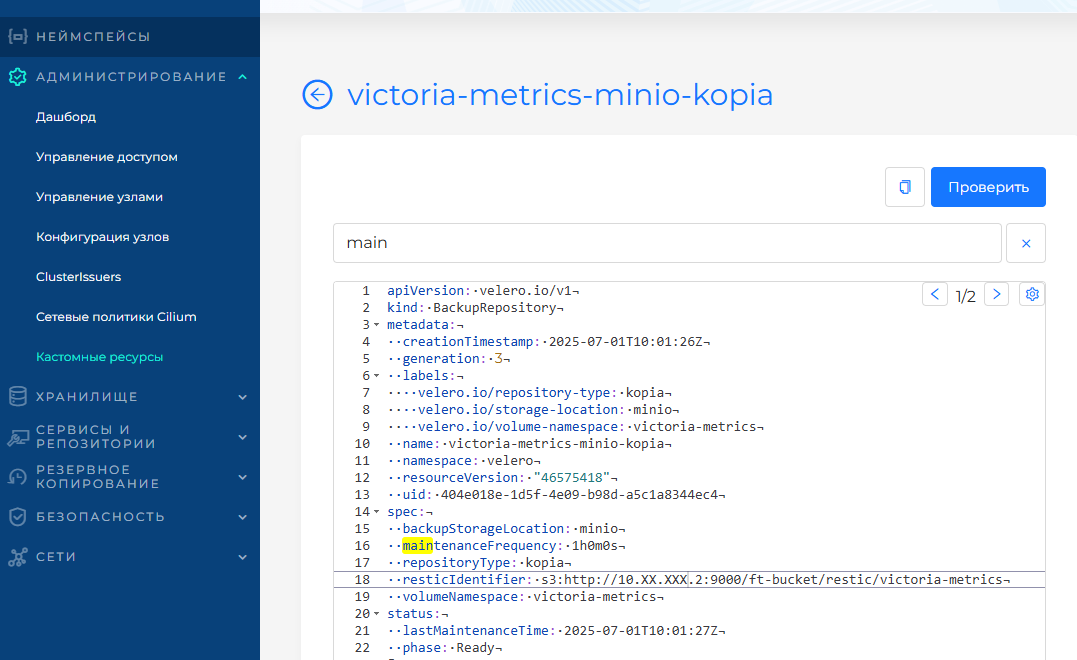Open ClusterIssuers link in sidebar
Screen dimensions: 1077x660
[78, 277]
